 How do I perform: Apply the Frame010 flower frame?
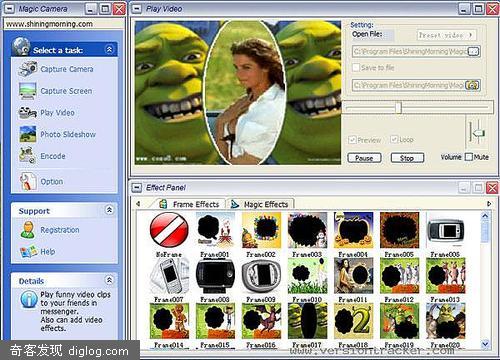tap(307, 276)
